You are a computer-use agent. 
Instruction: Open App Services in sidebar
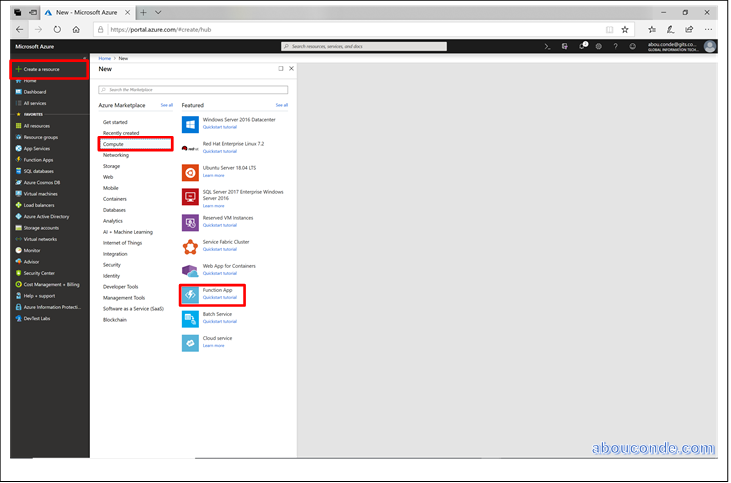[x=36, y=148]
